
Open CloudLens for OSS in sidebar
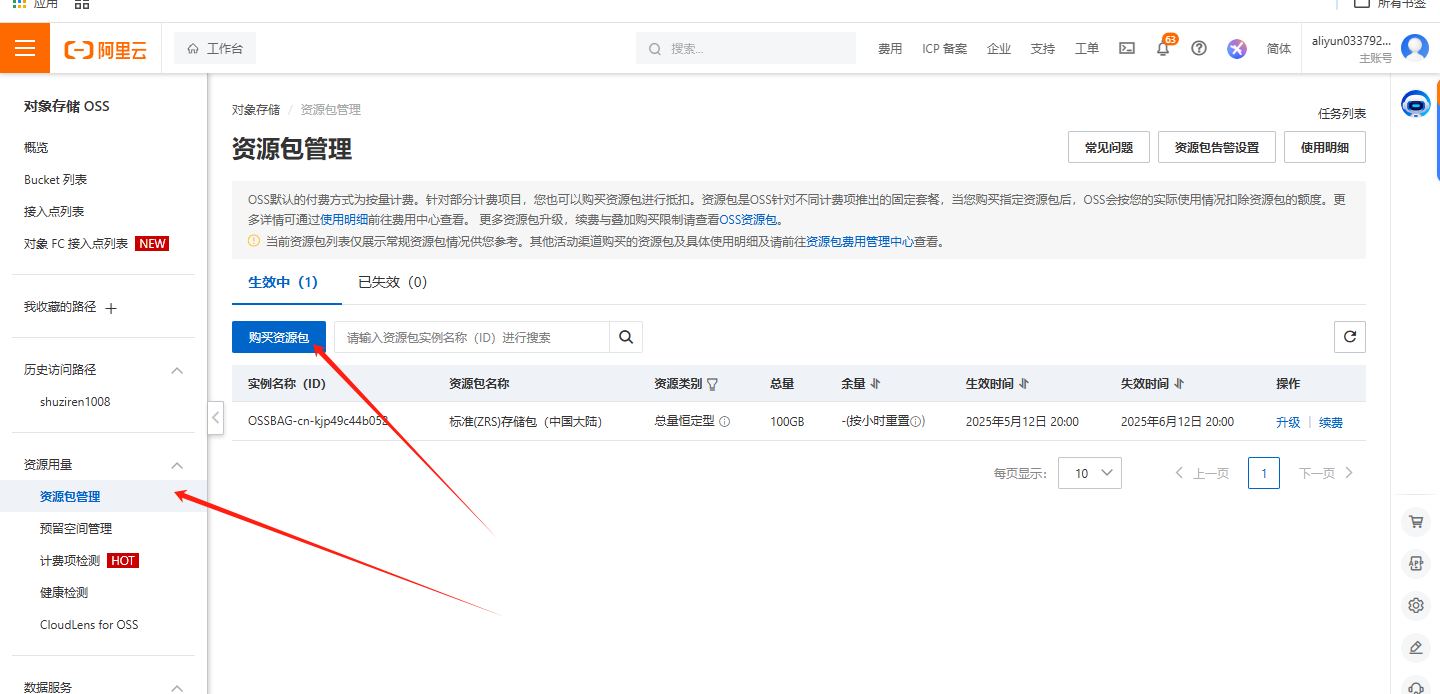click(x=89, y=624)
